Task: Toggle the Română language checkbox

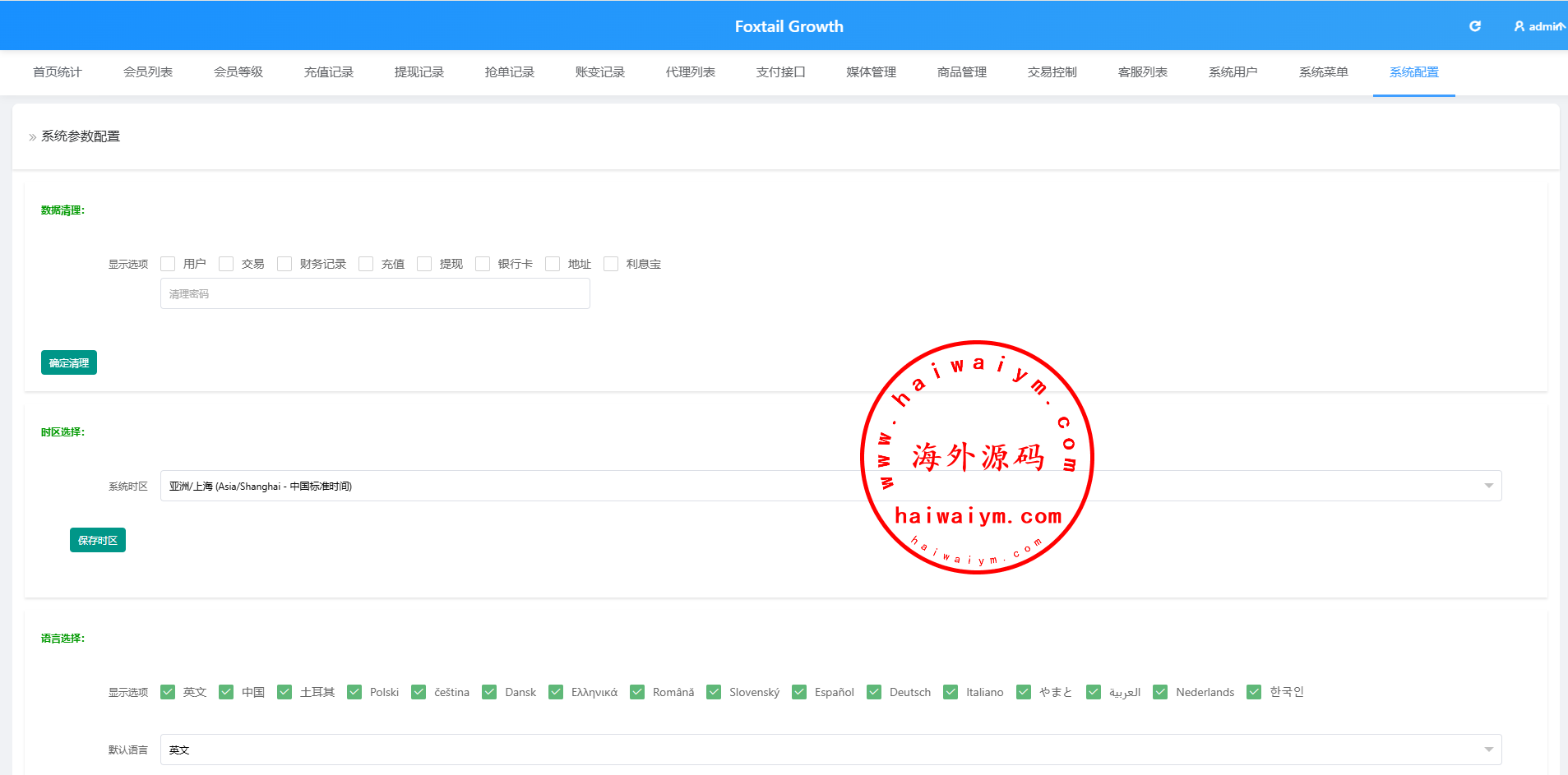Action: click(637, 692)
